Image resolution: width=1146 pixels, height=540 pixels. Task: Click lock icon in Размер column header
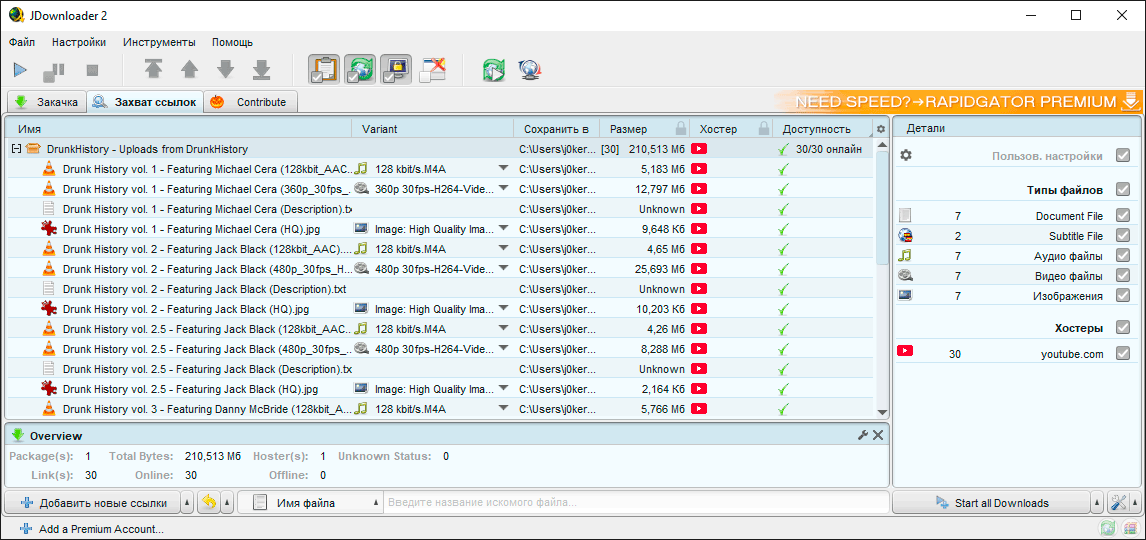(680, 129)
